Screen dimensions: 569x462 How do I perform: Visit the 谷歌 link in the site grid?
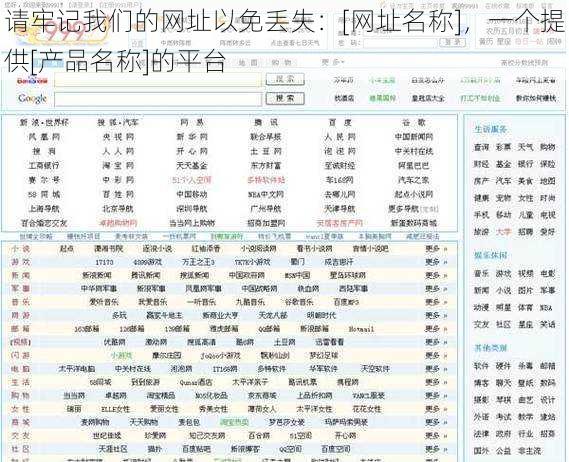(x=414, y=123)
